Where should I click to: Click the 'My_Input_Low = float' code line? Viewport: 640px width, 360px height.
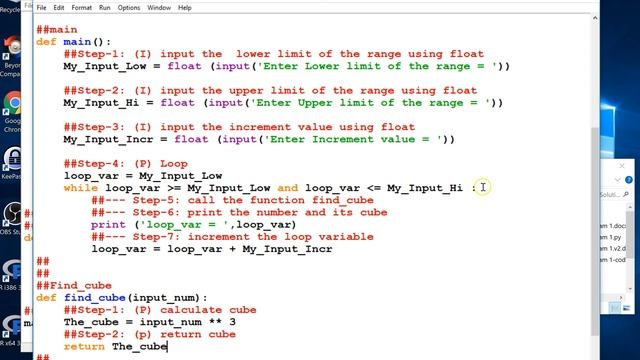(287, 66)
